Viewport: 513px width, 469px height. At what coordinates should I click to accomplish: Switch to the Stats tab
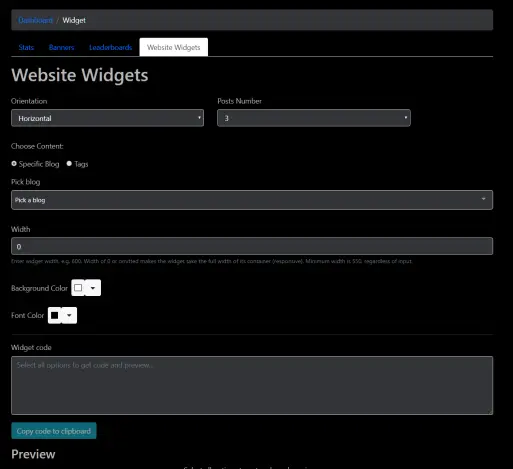pos(26,47)
